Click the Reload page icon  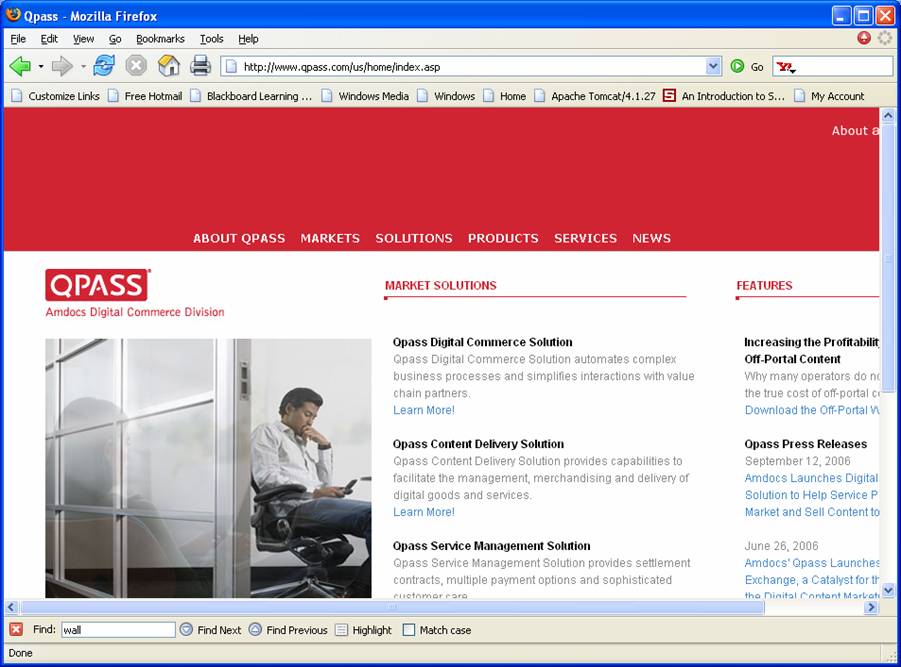(104, 67)
